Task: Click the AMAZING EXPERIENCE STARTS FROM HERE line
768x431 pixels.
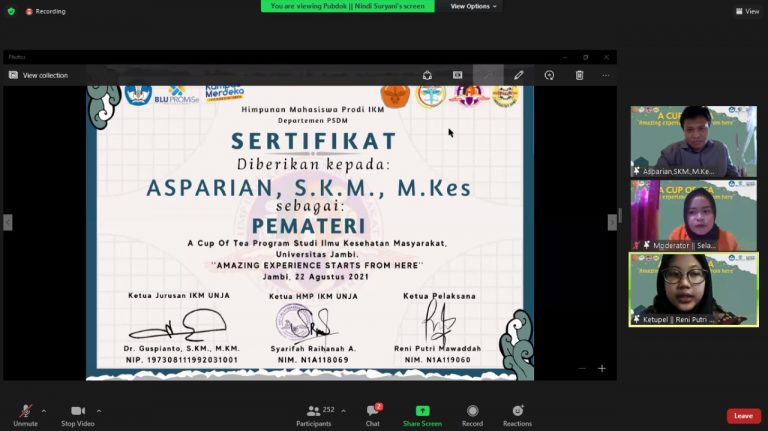Action: (317, 265)
